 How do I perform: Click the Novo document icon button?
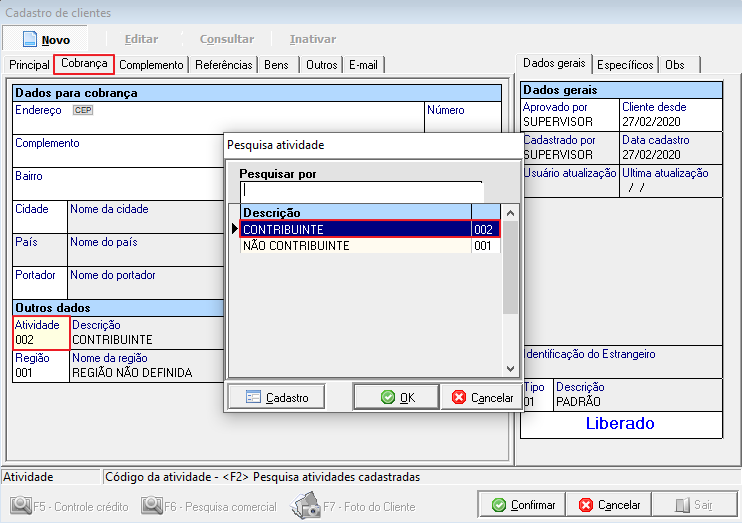click(x=45, y=39)
